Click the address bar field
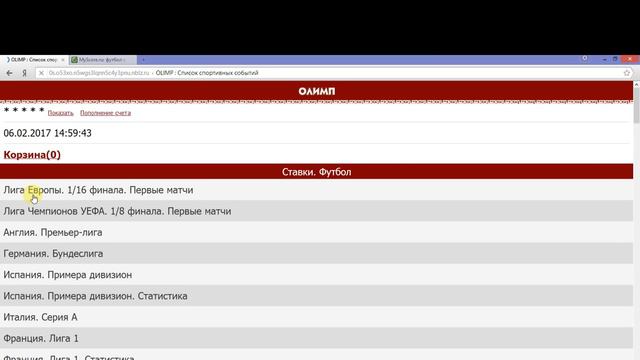 point(333,73)
